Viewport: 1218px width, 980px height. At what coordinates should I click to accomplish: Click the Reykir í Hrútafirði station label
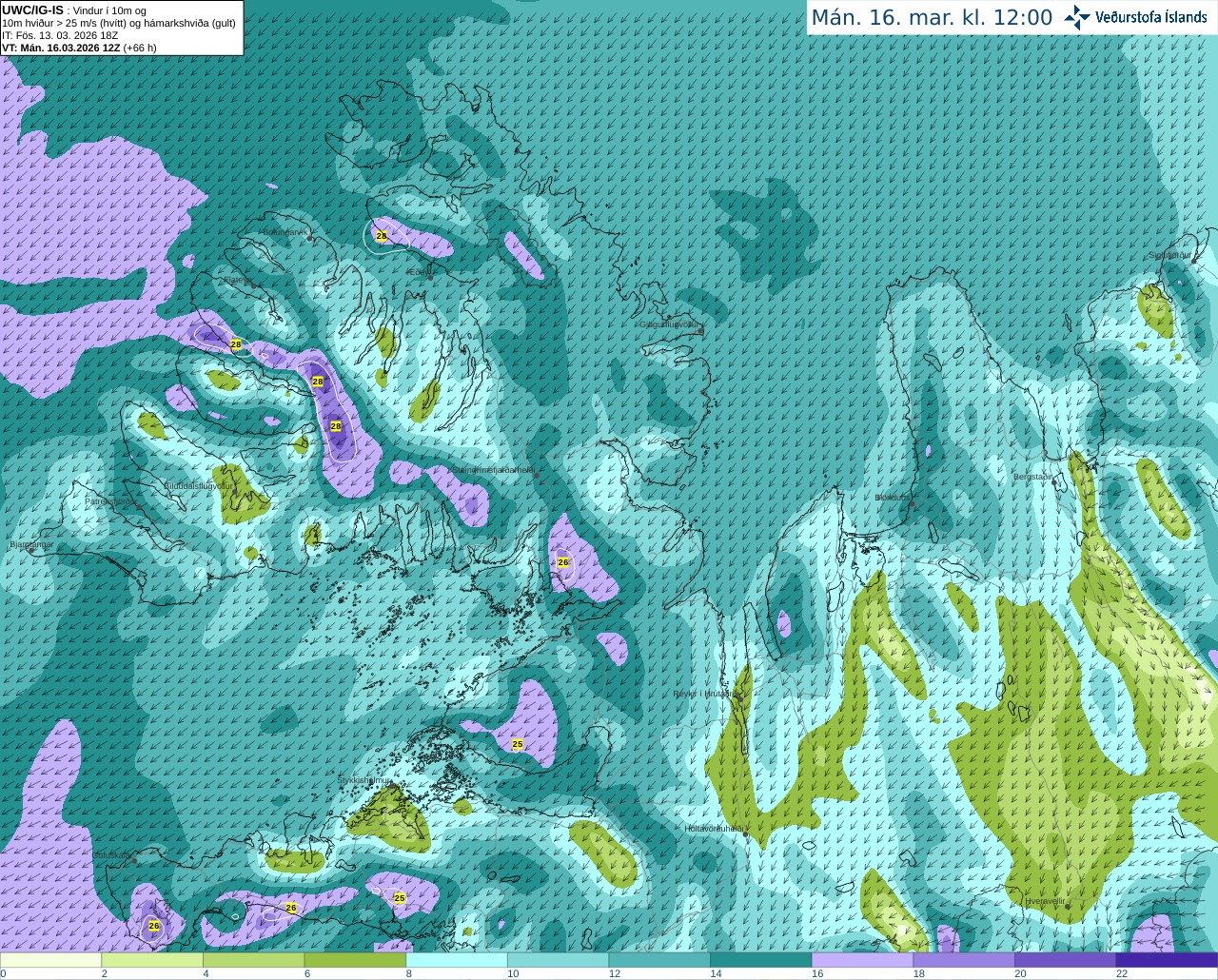[x=707, y=695]
